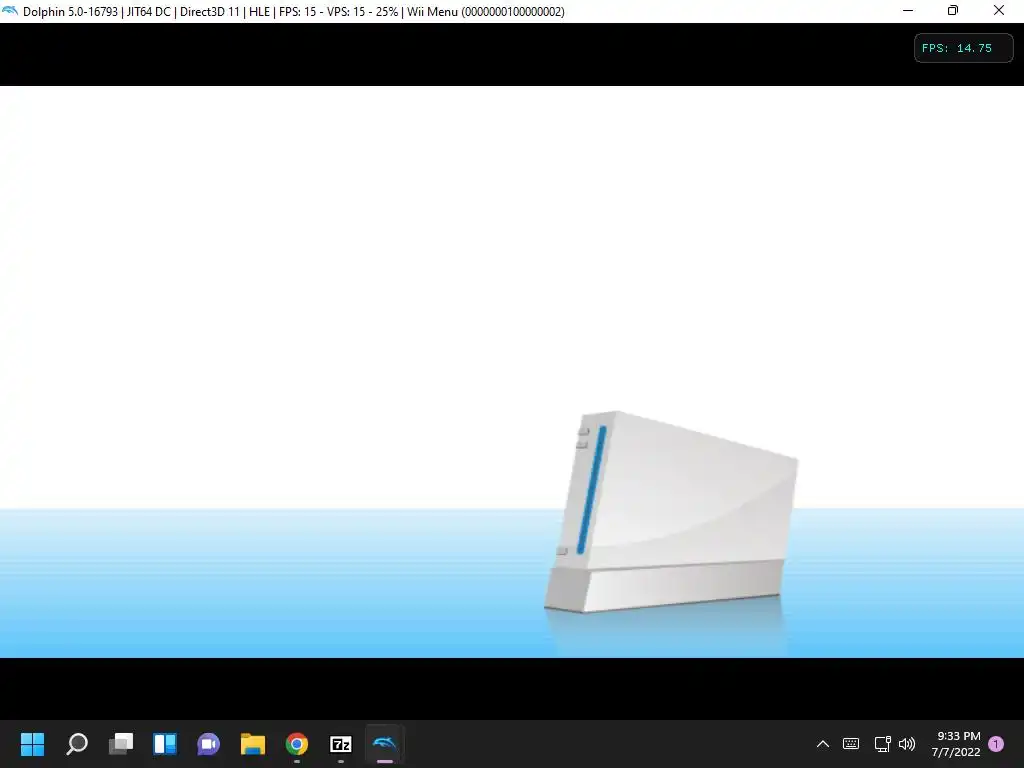Restore down the Dolphin window
Viewport: 1024px width, 768px height.
point(953,10)
